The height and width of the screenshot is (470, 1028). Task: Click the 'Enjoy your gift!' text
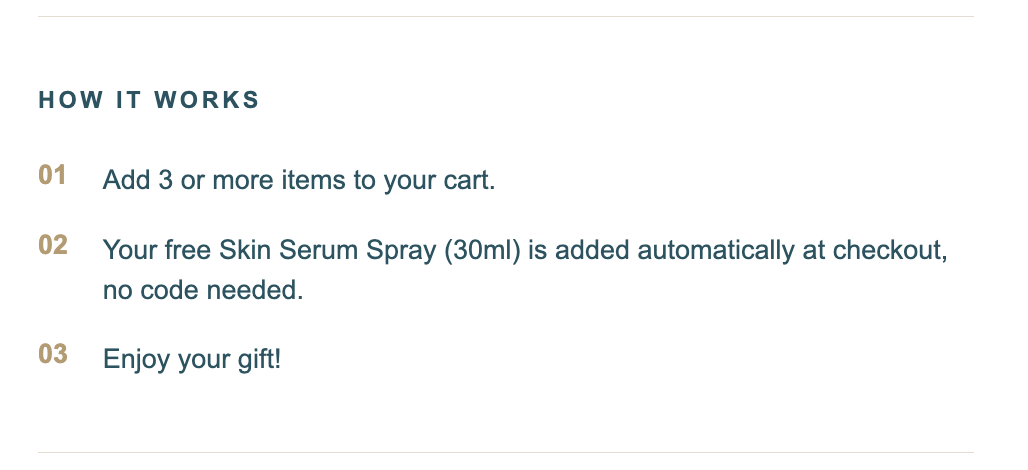192,359
